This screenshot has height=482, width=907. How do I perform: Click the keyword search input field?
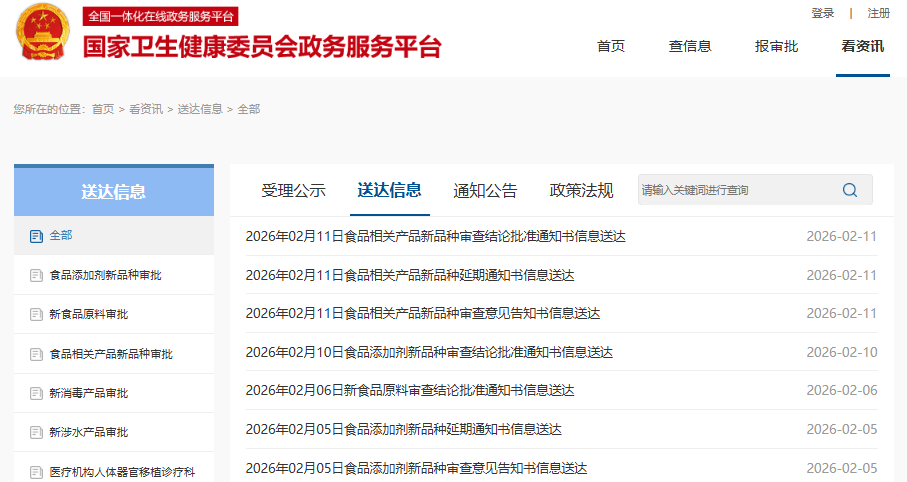click(735, 190)
